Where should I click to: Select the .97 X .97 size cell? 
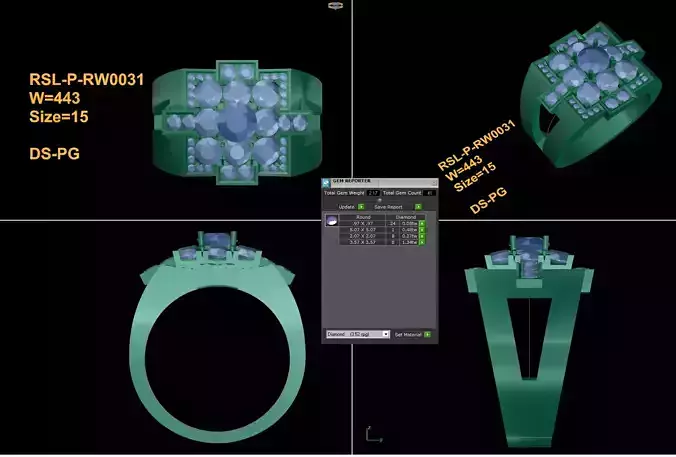363,224
